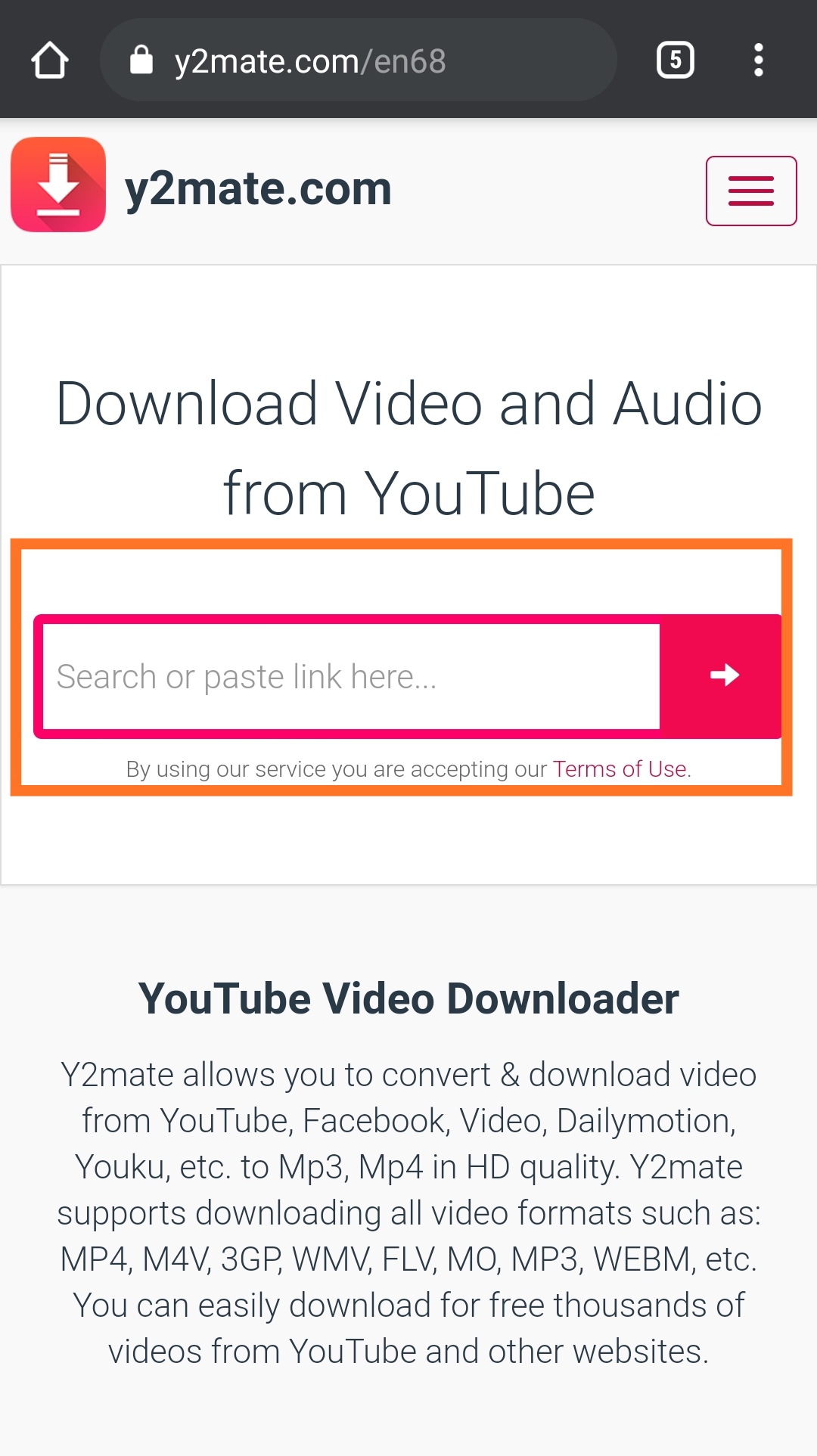This screenshot has height=1456, width=817.
Task: Click the 'Download Video and Audio' headline
Action: pyautogui.click(x=408, y=403)
